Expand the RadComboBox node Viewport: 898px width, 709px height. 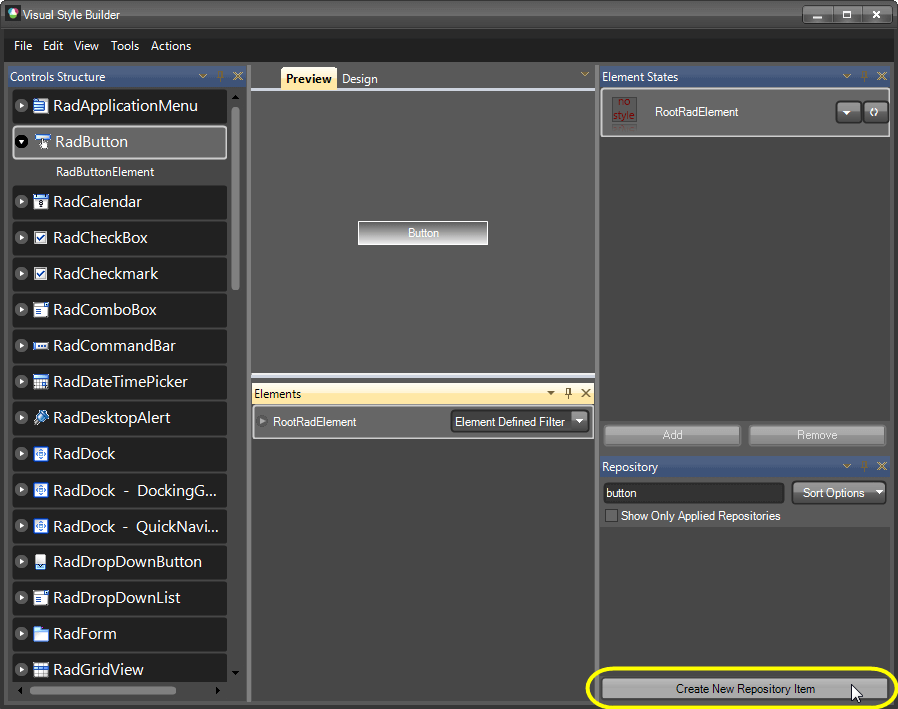21,310
